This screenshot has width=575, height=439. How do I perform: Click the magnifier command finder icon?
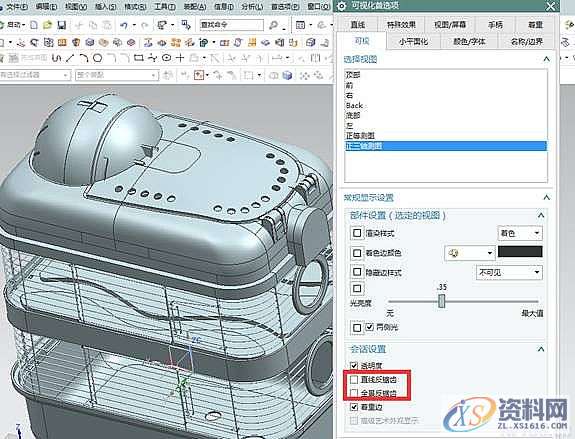pos(273,25)
